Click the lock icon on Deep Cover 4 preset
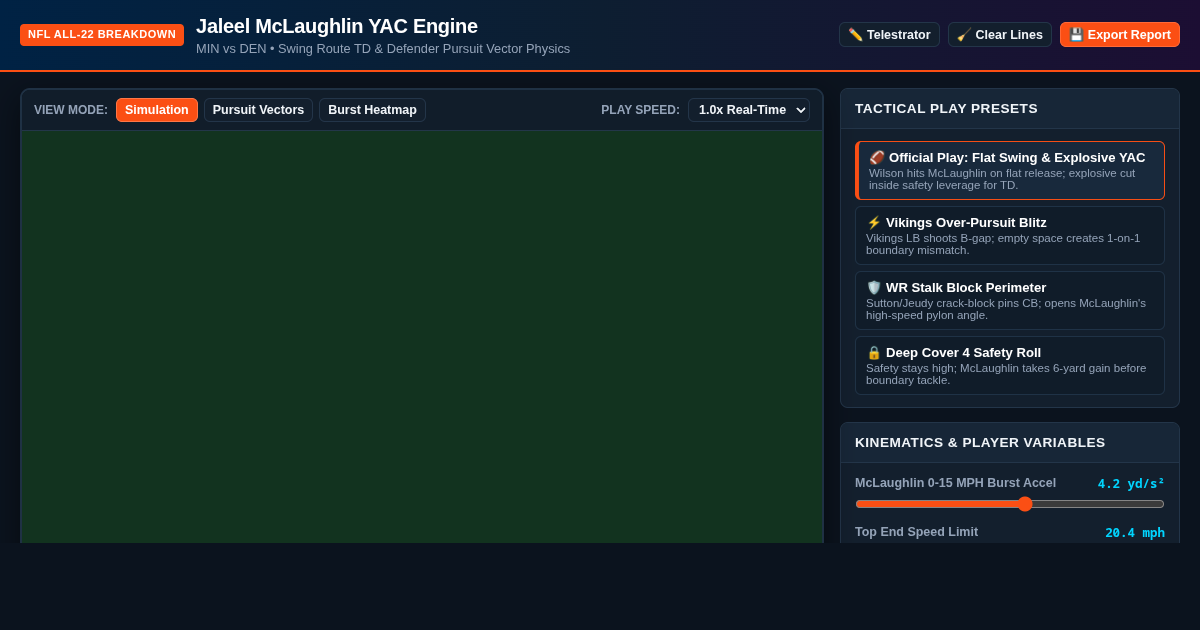Screen dimensions: 1200x630 click(874, 353)
